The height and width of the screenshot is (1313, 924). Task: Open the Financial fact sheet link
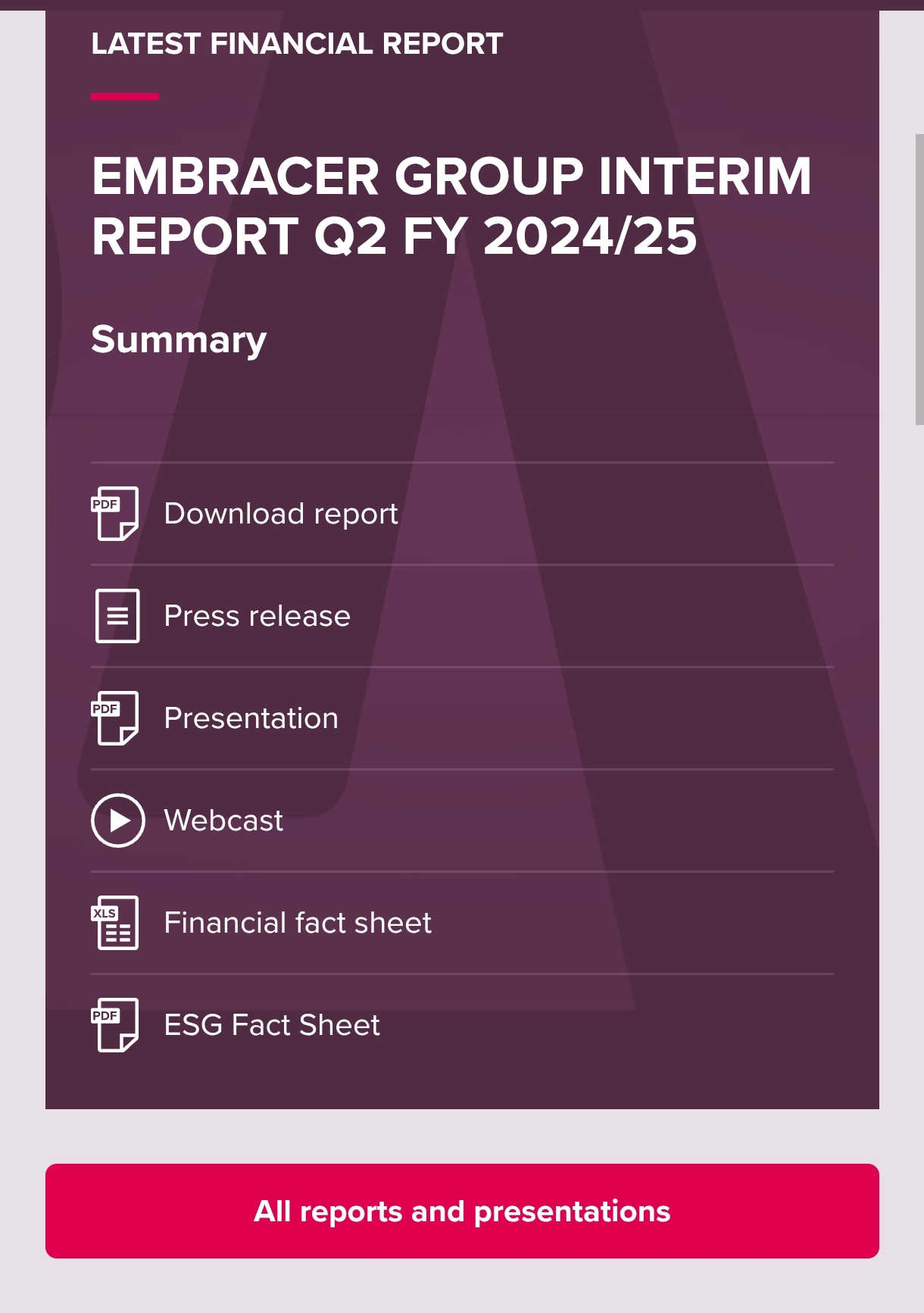point(298,923)
